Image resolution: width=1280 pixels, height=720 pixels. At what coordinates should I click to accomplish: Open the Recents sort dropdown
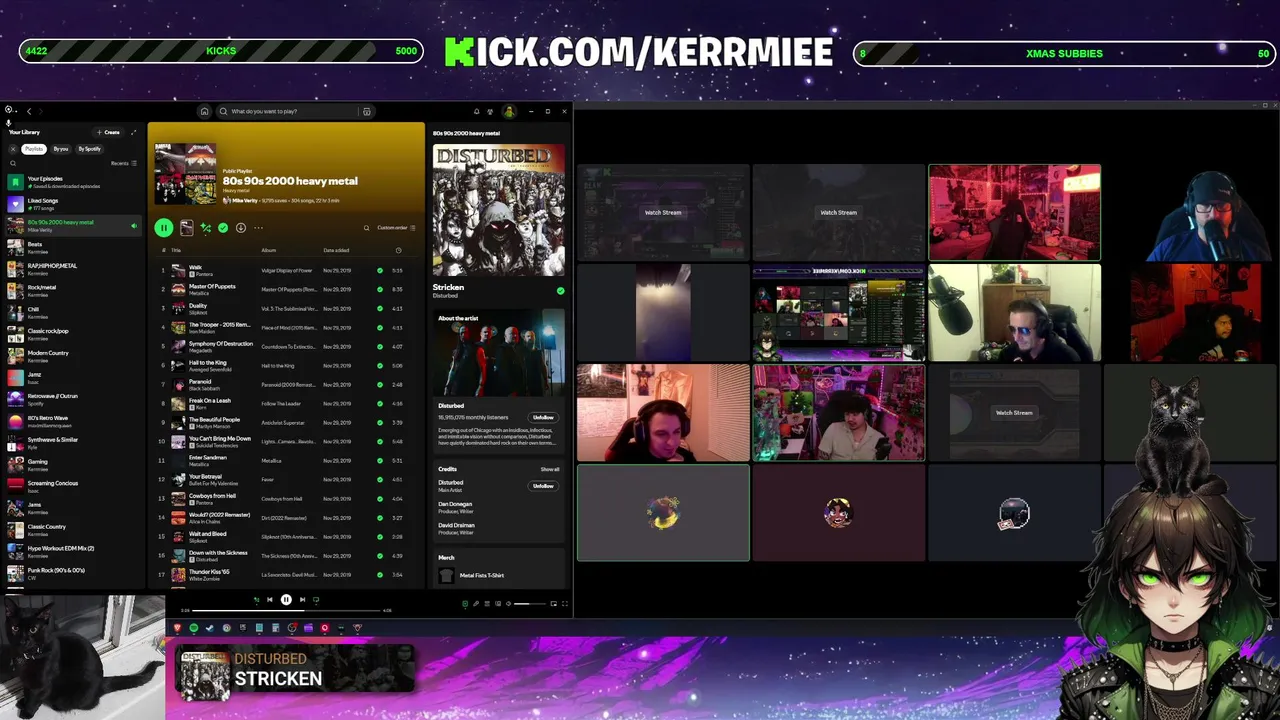[x=124, y=163]
